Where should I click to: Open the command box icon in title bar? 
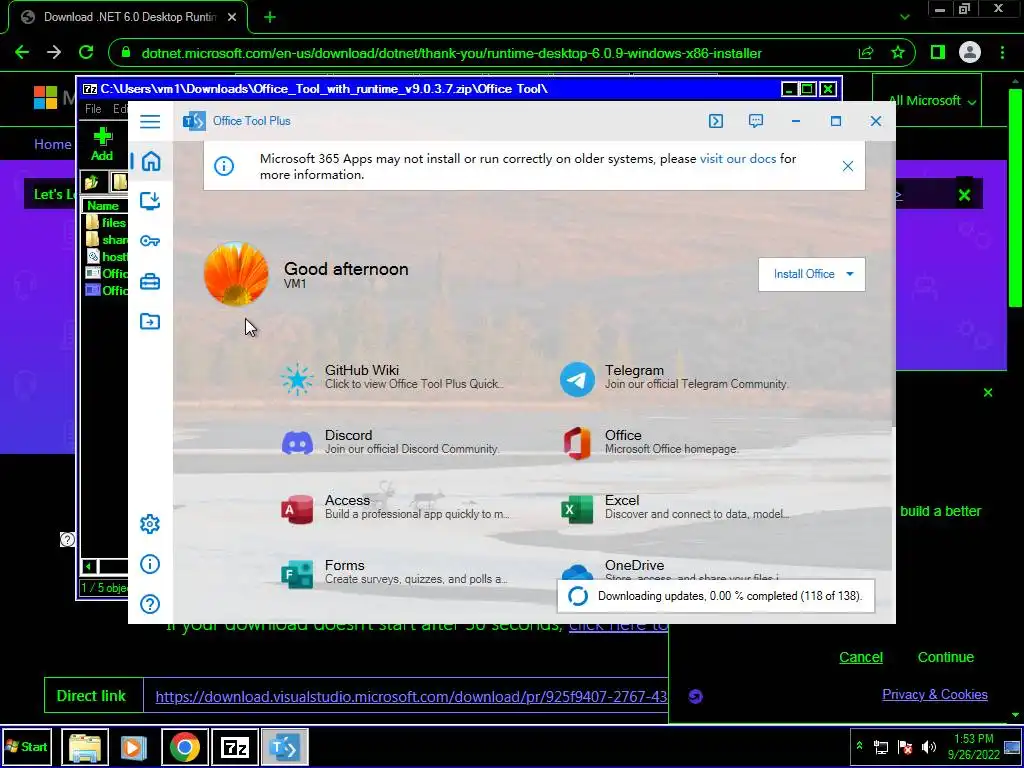(x=716, y=121)
